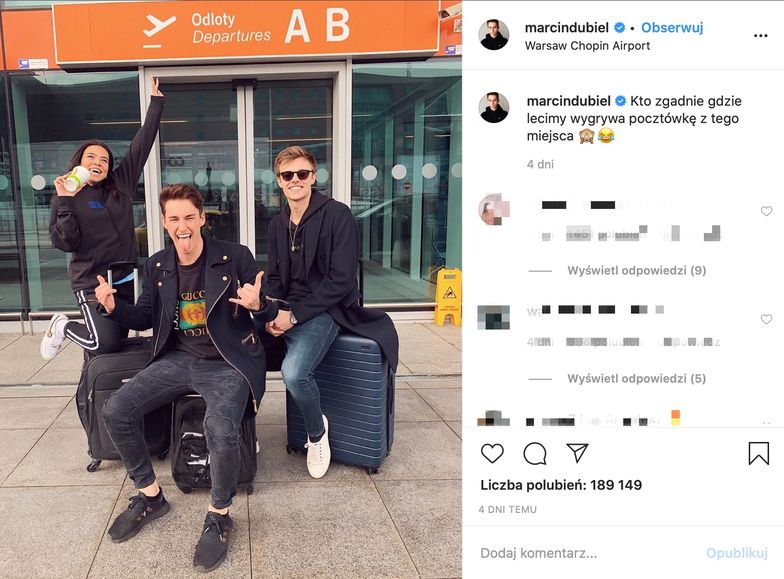
Task: Click the first commenter's avatar
Action: click(494, 209)
